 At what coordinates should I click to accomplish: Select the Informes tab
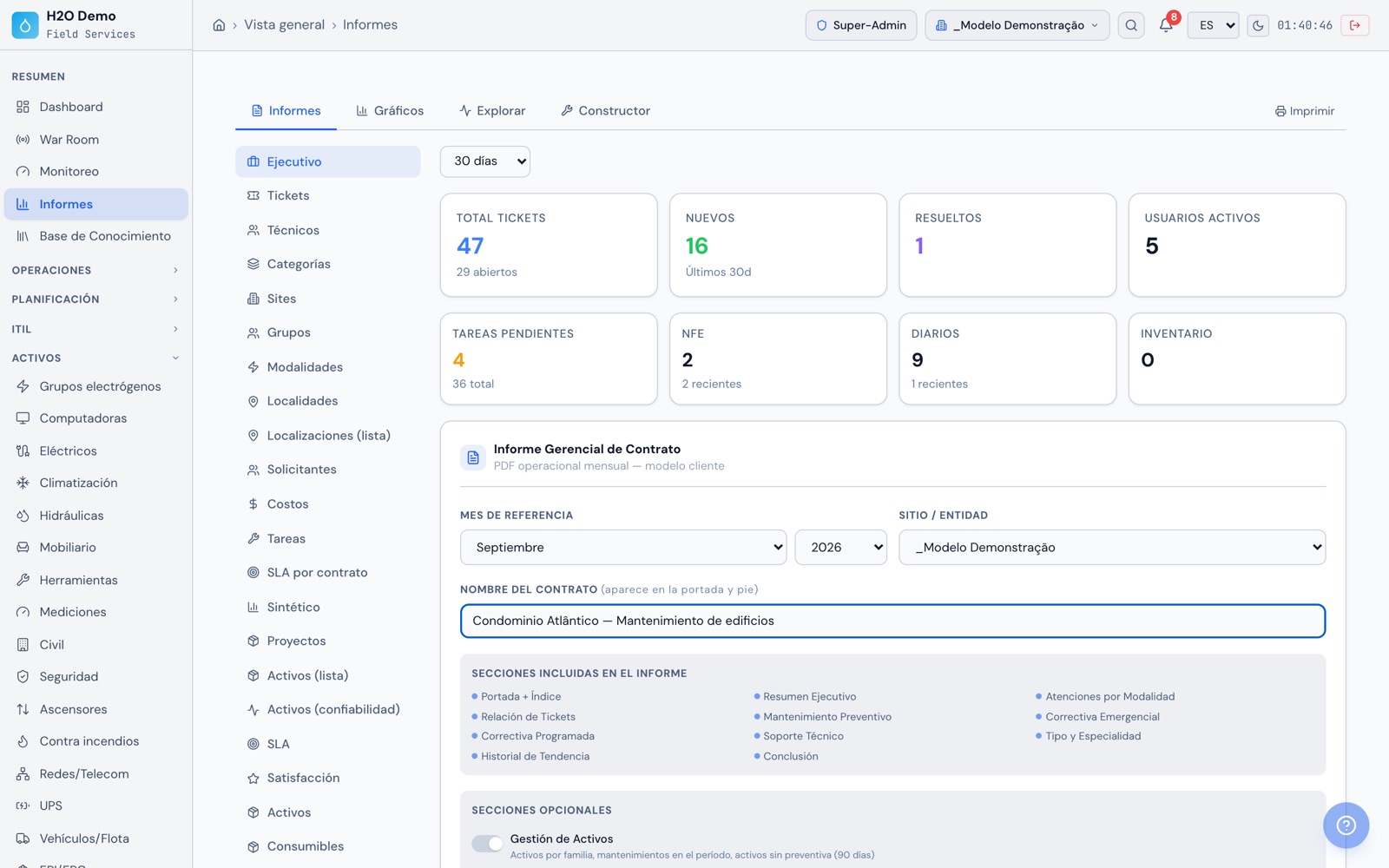[286, 111]
